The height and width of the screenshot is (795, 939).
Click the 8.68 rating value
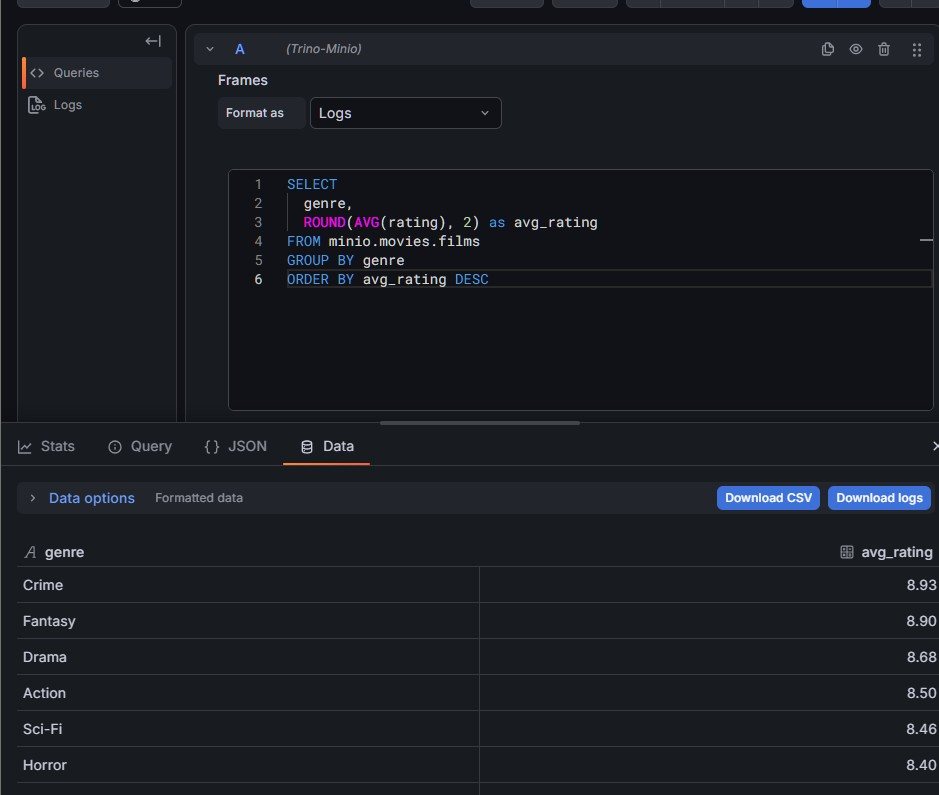(921, 657)
